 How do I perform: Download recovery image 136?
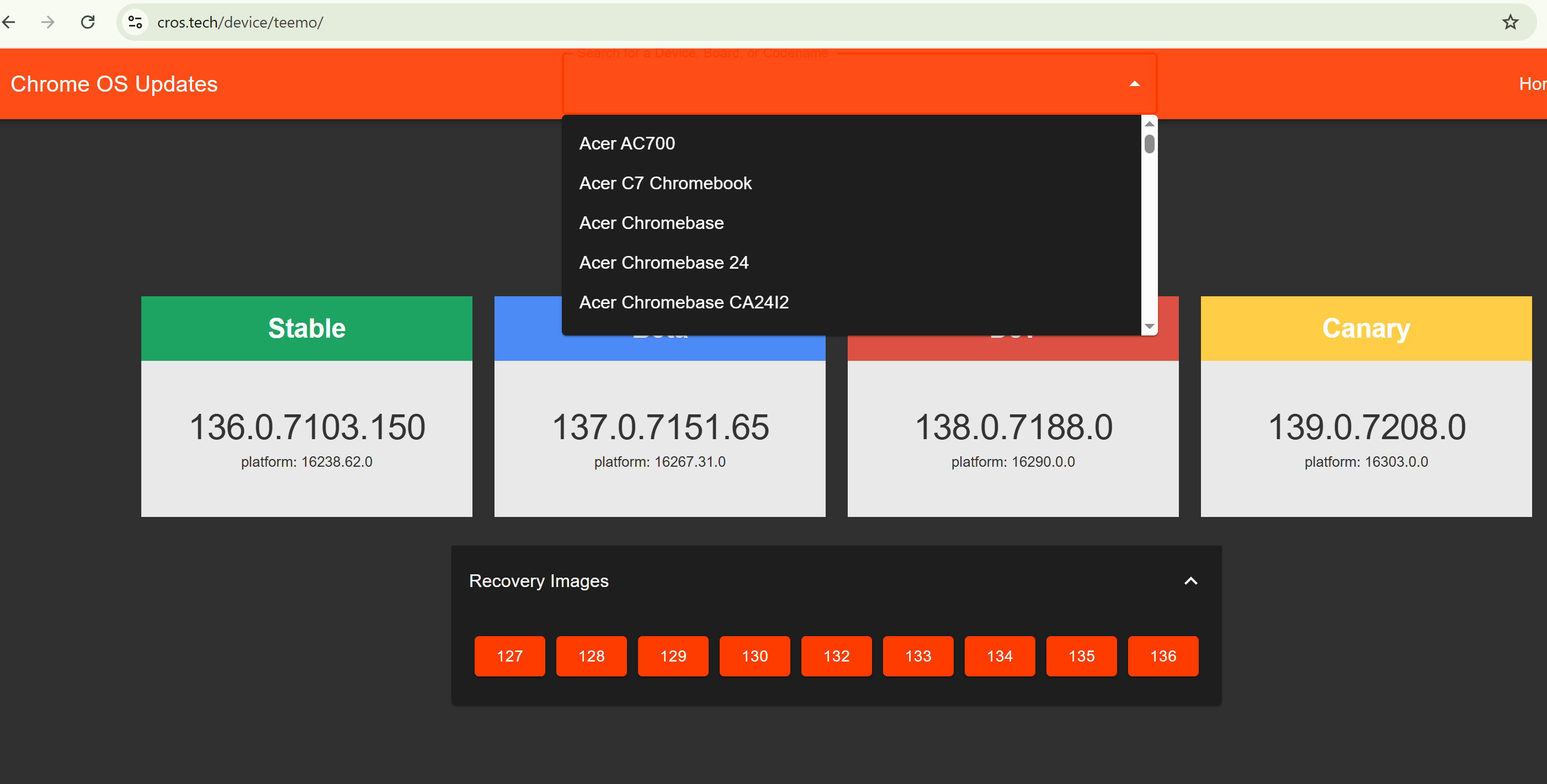pos(1163,656)
